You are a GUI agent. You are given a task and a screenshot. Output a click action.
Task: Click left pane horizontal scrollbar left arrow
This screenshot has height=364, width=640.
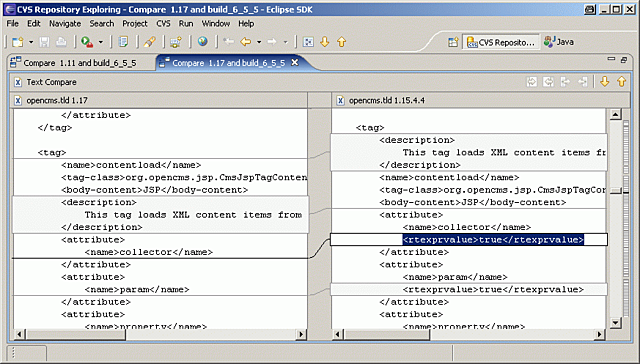coord(19,335)
